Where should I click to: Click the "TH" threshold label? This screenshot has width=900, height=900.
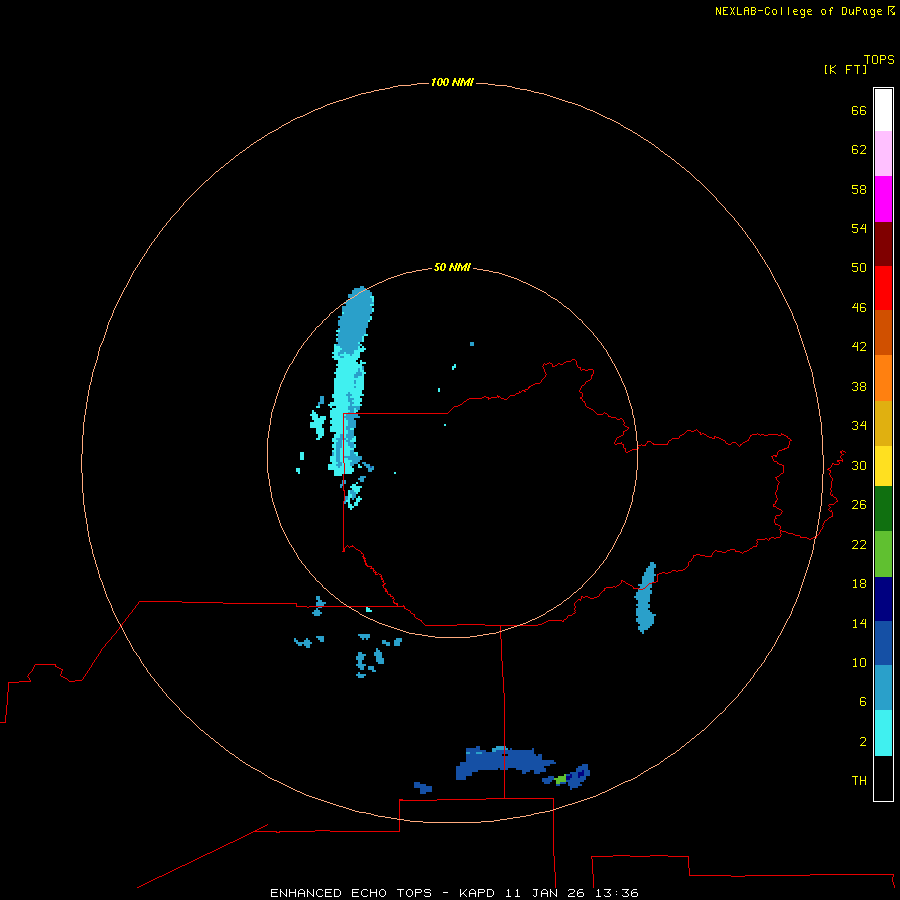(859, 780)
